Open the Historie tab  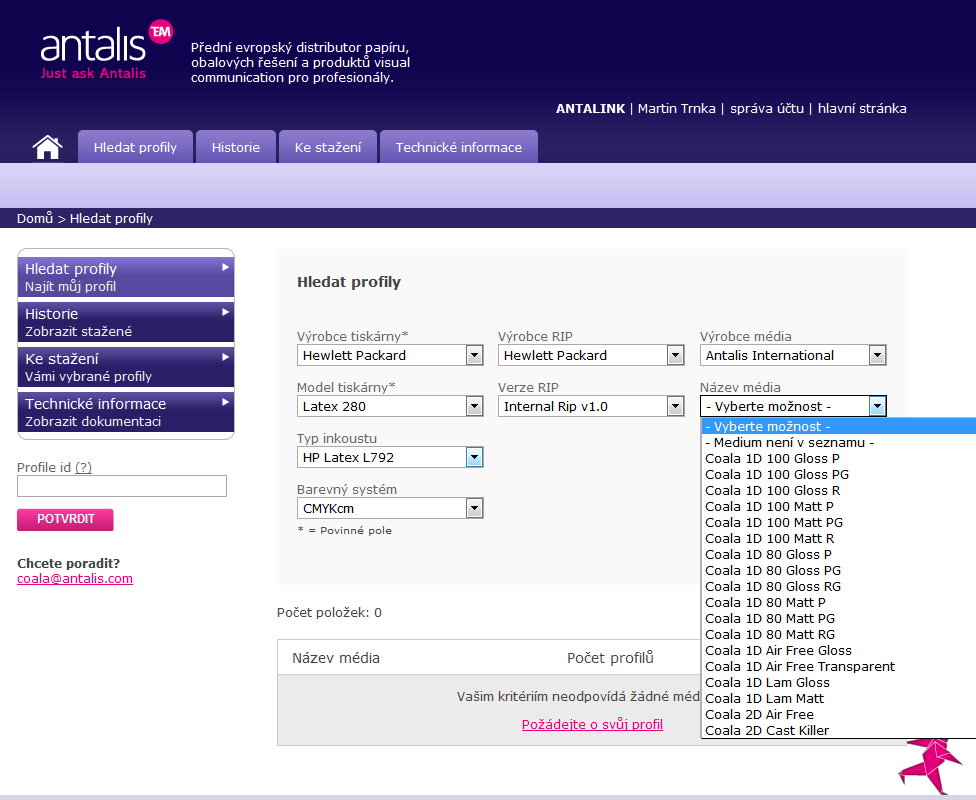235,147
